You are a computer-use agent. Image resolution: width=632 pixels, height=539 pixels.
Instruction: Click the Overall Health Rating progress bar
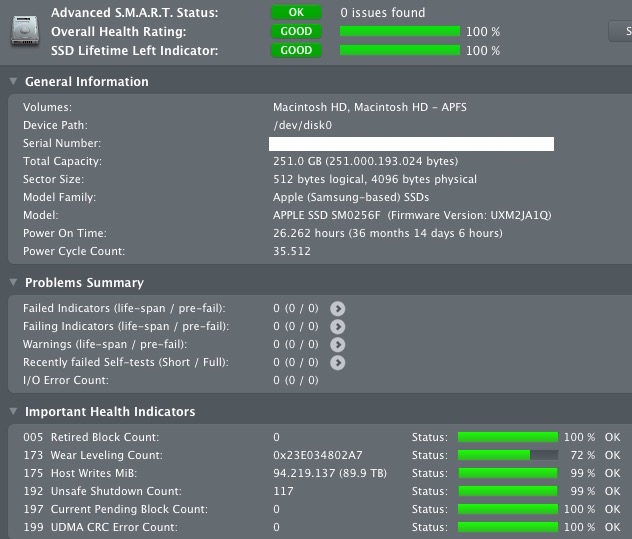400,32
